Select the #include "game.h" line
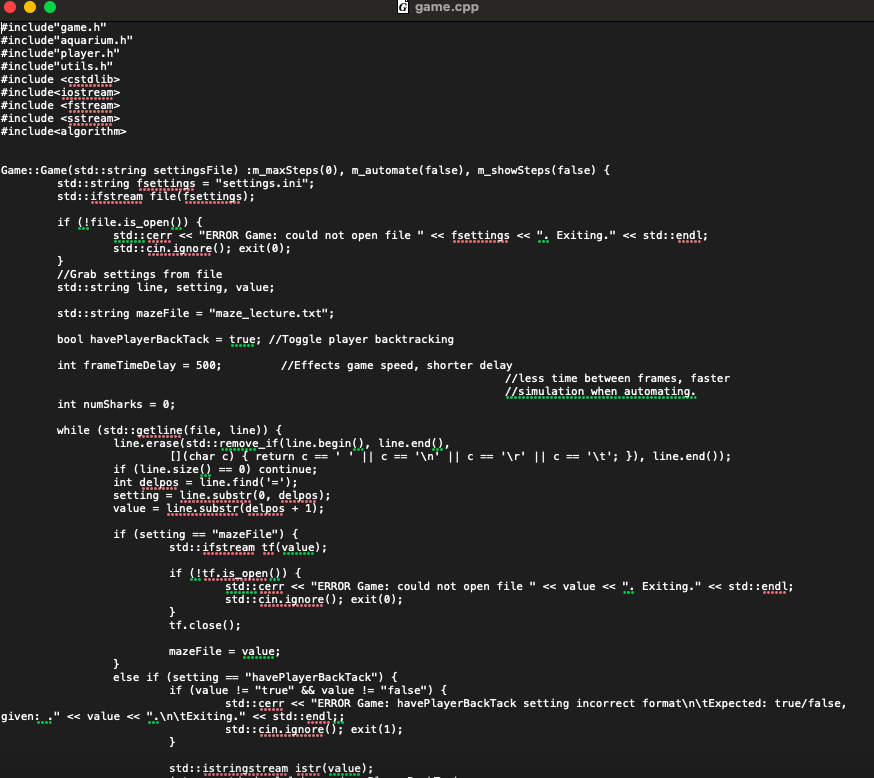Screen dimensions: 874x778 (53, 27)
